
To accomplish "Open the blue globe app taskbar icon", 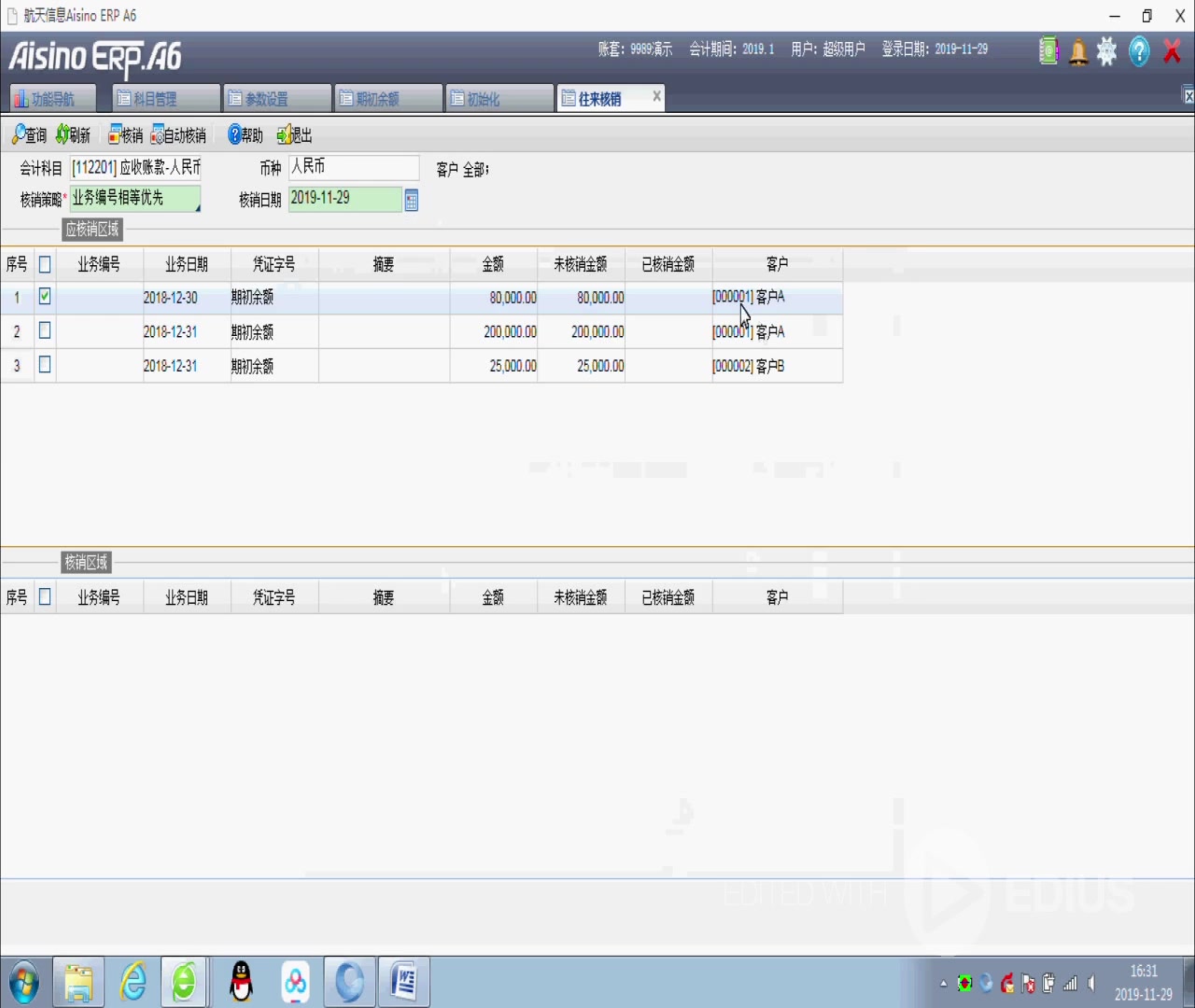I will click(350, 983).
